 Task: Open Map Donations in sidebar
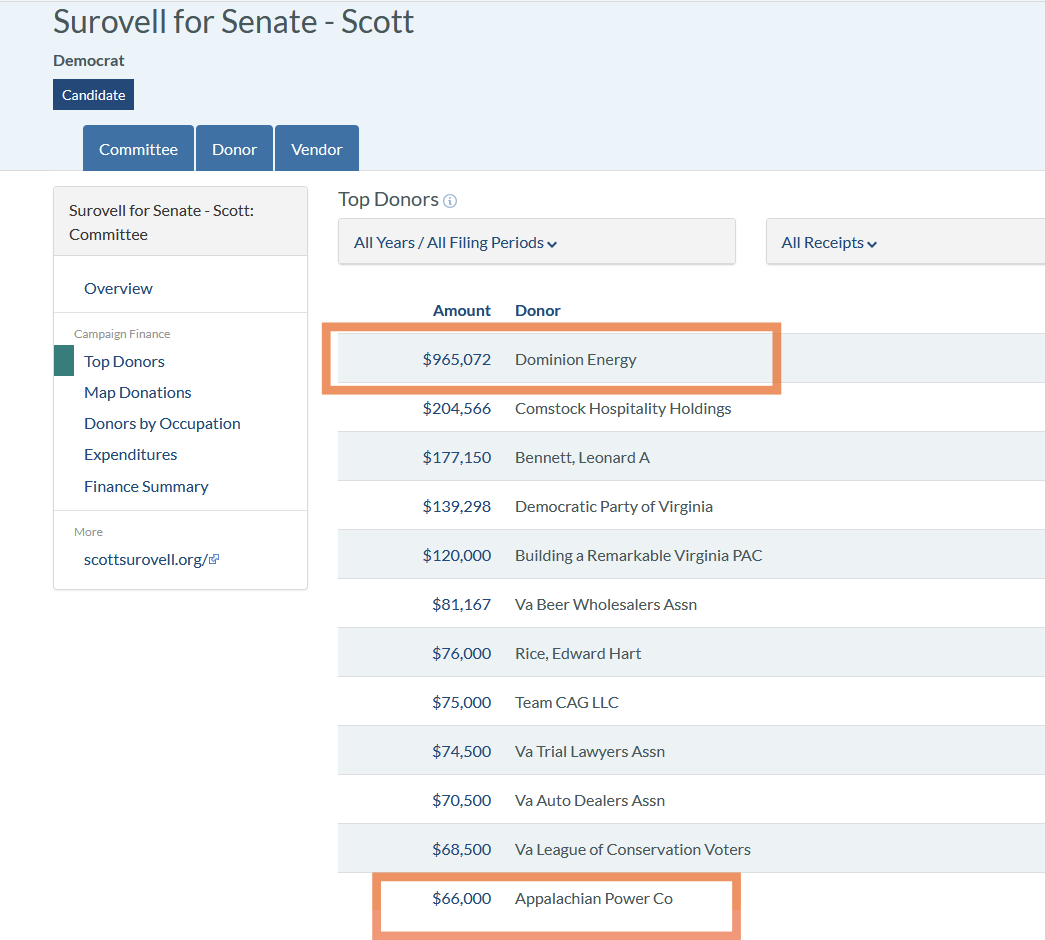(x=137, y=393)
